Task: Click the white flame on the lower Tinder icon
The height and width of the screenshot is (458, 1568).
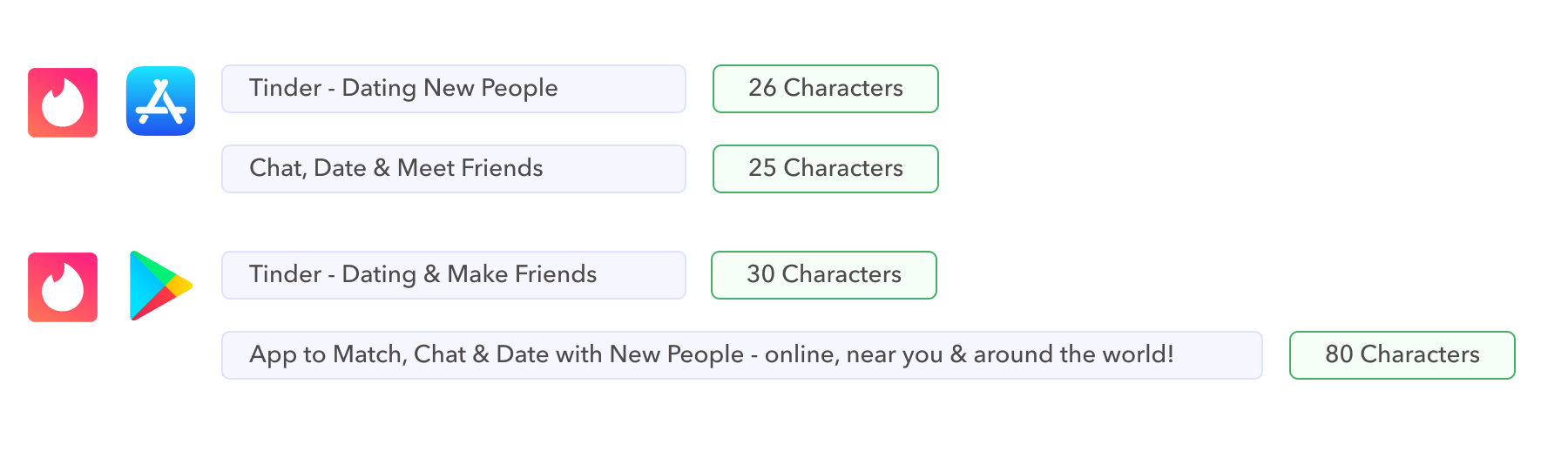Action: 63,288
